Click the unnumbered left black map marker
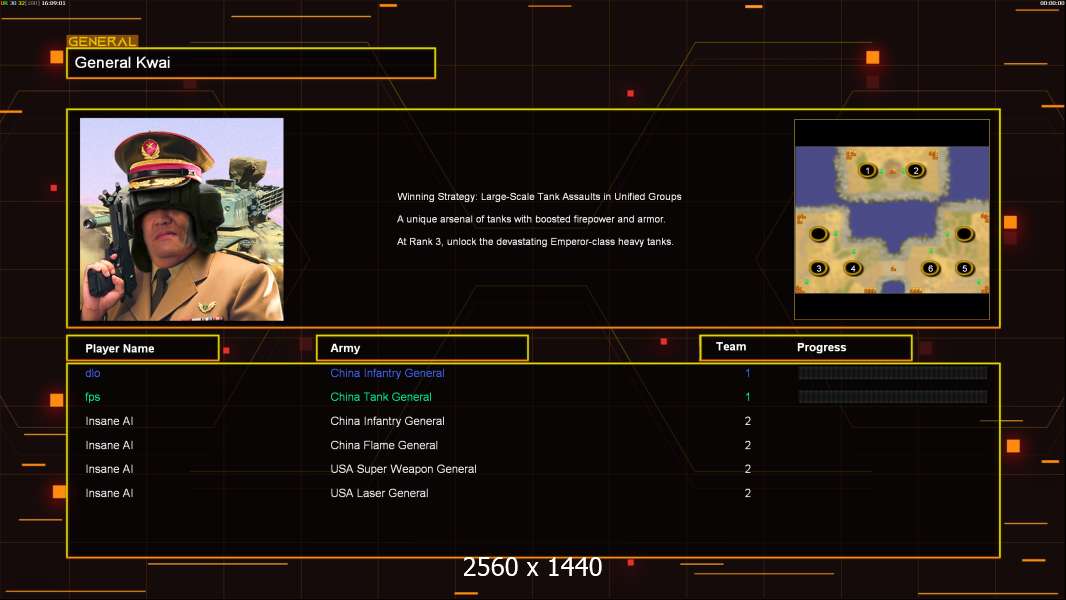This screenshot has width=1066, height=600. pos(819,234)
